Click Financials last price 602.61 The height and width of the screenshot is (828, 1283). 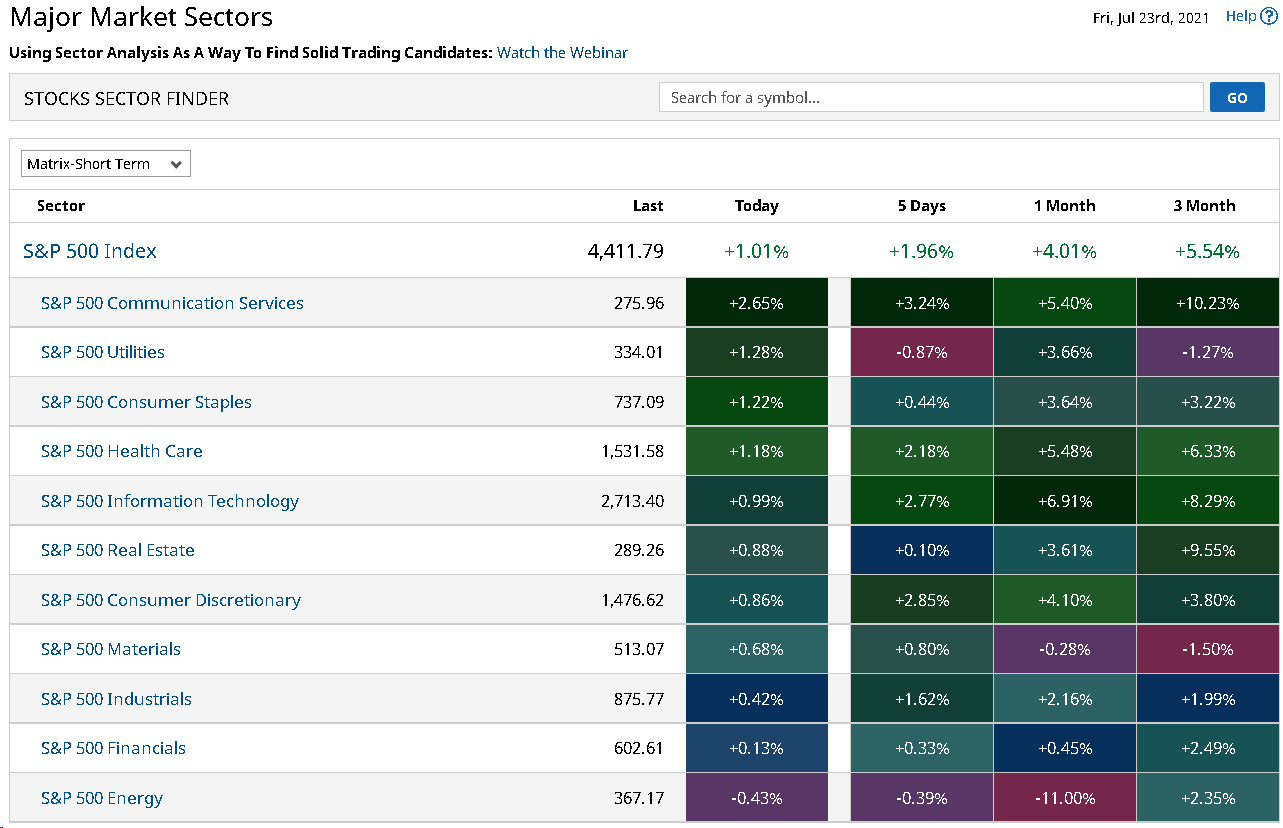click(x=639, y=748)
